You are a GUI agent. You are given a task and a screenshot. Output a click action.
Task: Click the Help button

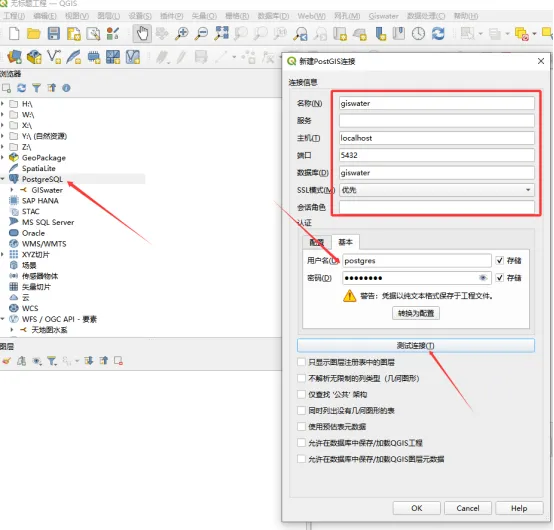click(x=519, y=508)
